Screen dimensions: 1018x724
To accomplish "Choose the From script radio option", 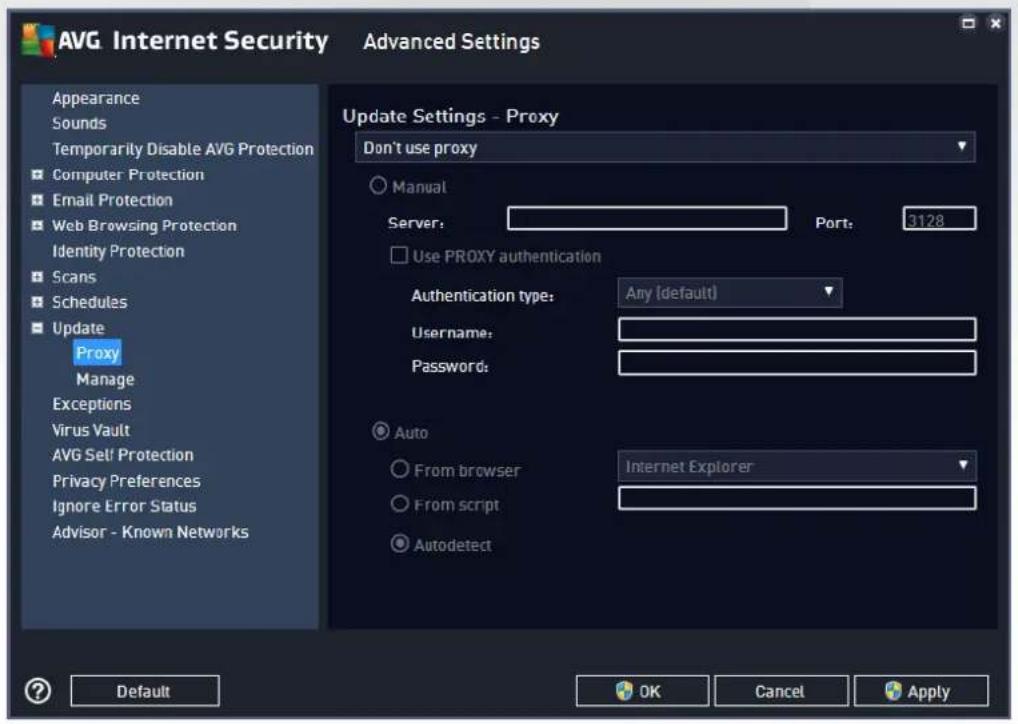I will click(399, 504).
